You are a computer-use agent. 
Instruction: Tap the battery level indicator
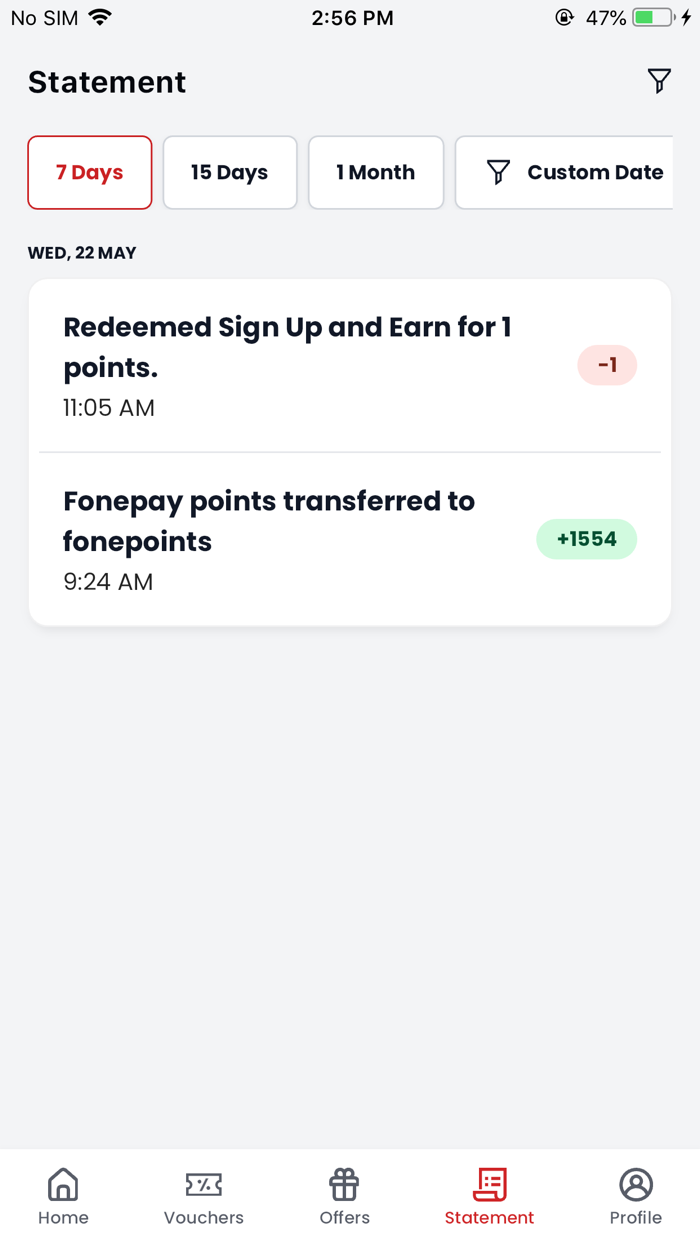(654, 16)
